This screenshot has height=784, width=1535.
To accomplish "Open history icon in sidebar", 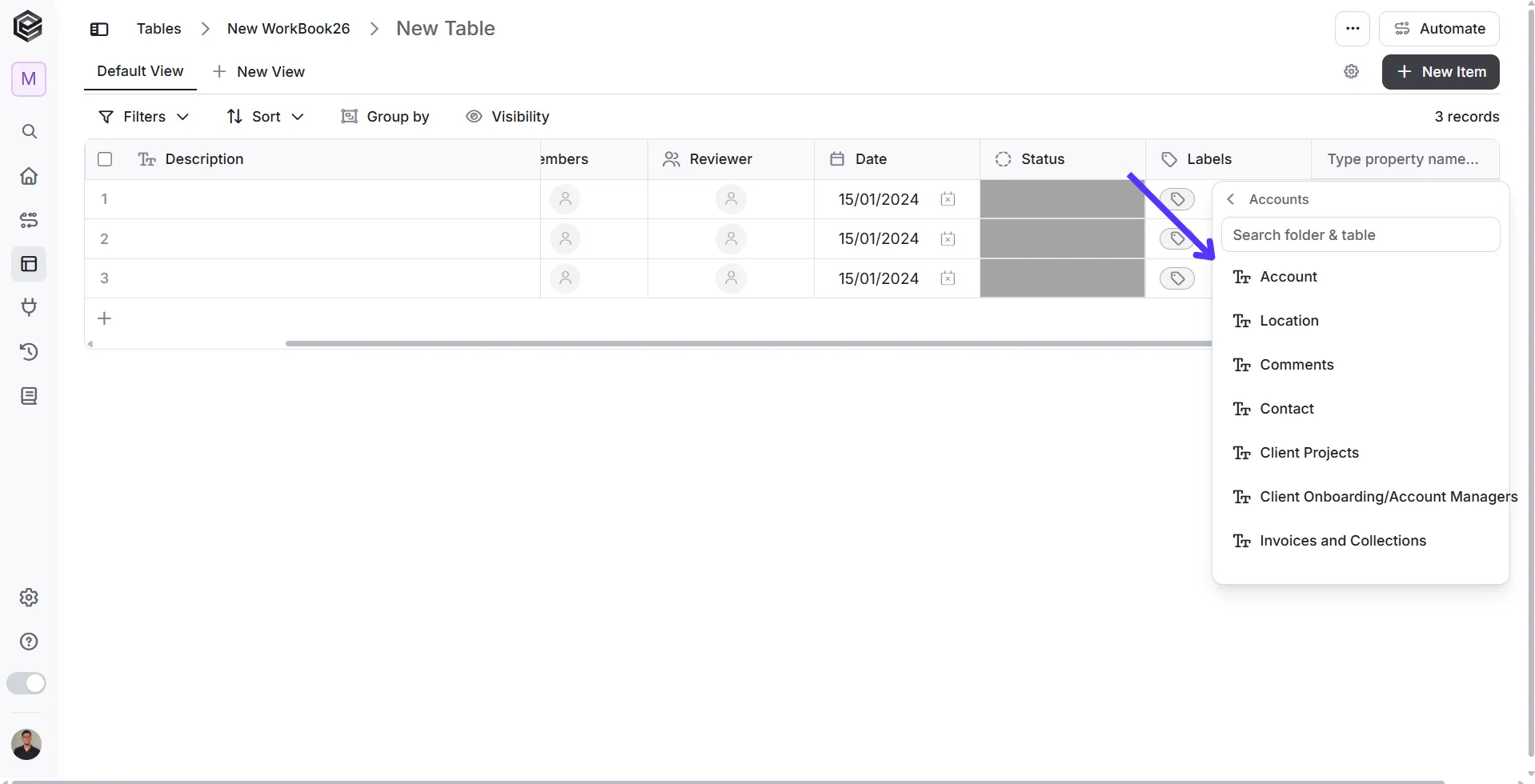I will [29, 352].
